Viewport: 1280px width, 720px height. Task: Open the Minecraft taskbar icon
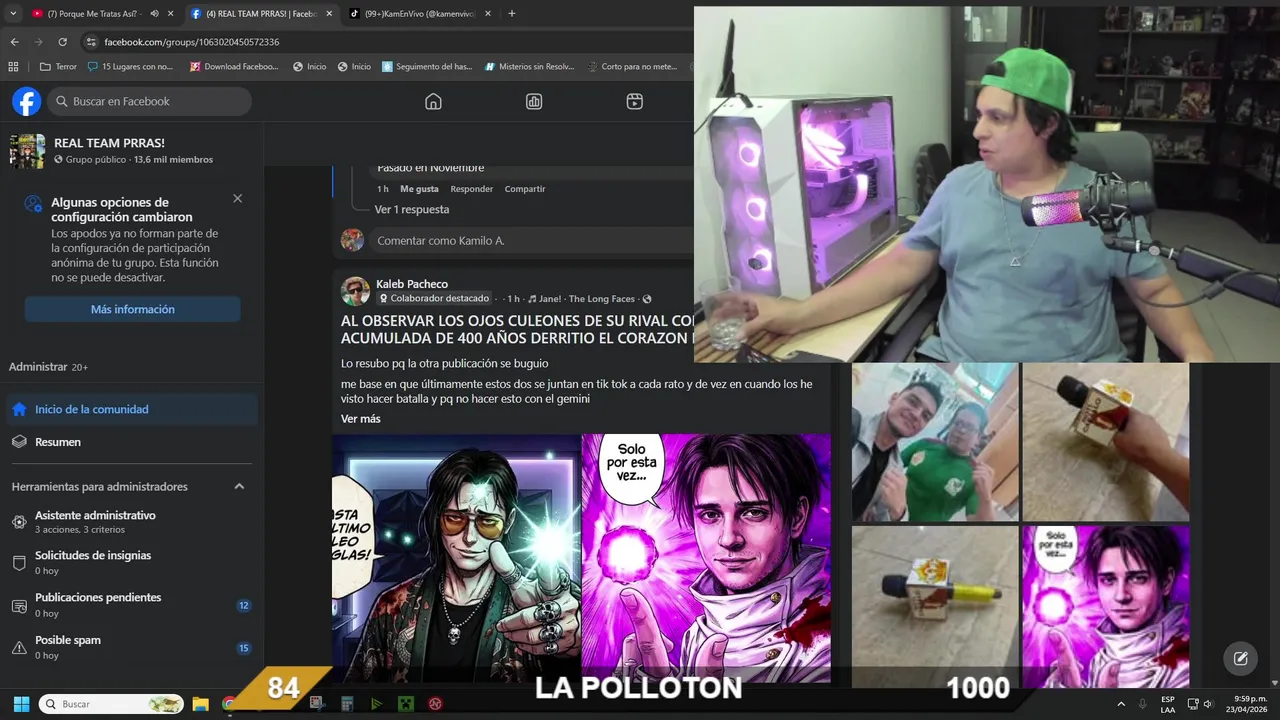pyautogui.click(x=406, y=704)
